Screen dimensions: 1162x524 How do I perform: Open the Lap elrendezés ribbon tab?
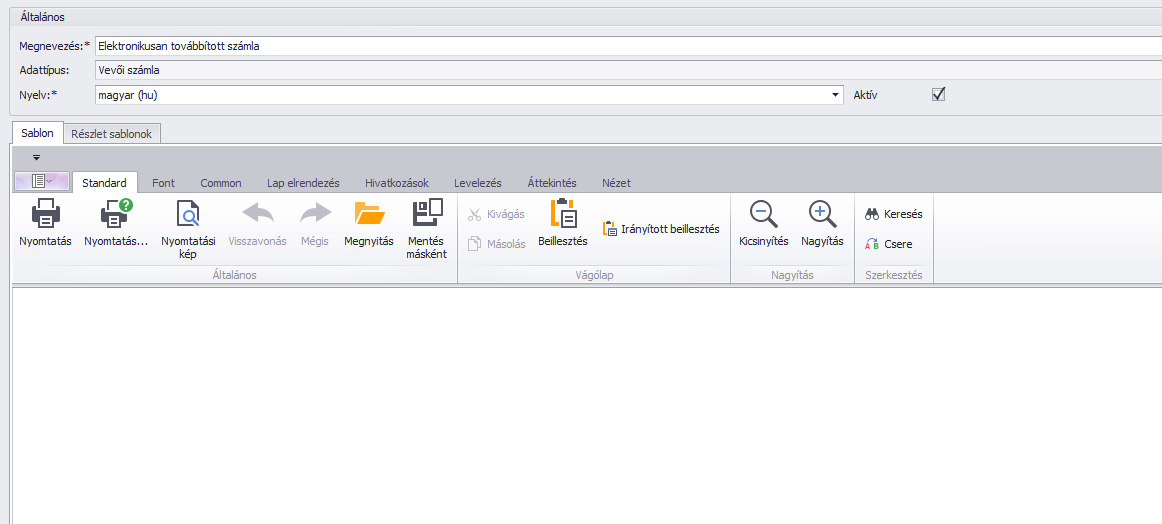tap(303, 183)
